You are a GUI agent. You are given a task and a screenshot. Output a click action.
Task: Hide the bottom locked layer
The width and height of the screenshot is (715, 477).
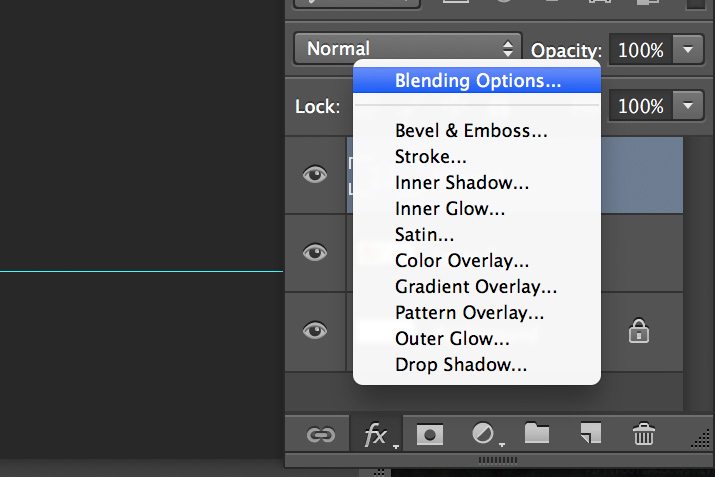pyautogui.click(x=315, y=330)
